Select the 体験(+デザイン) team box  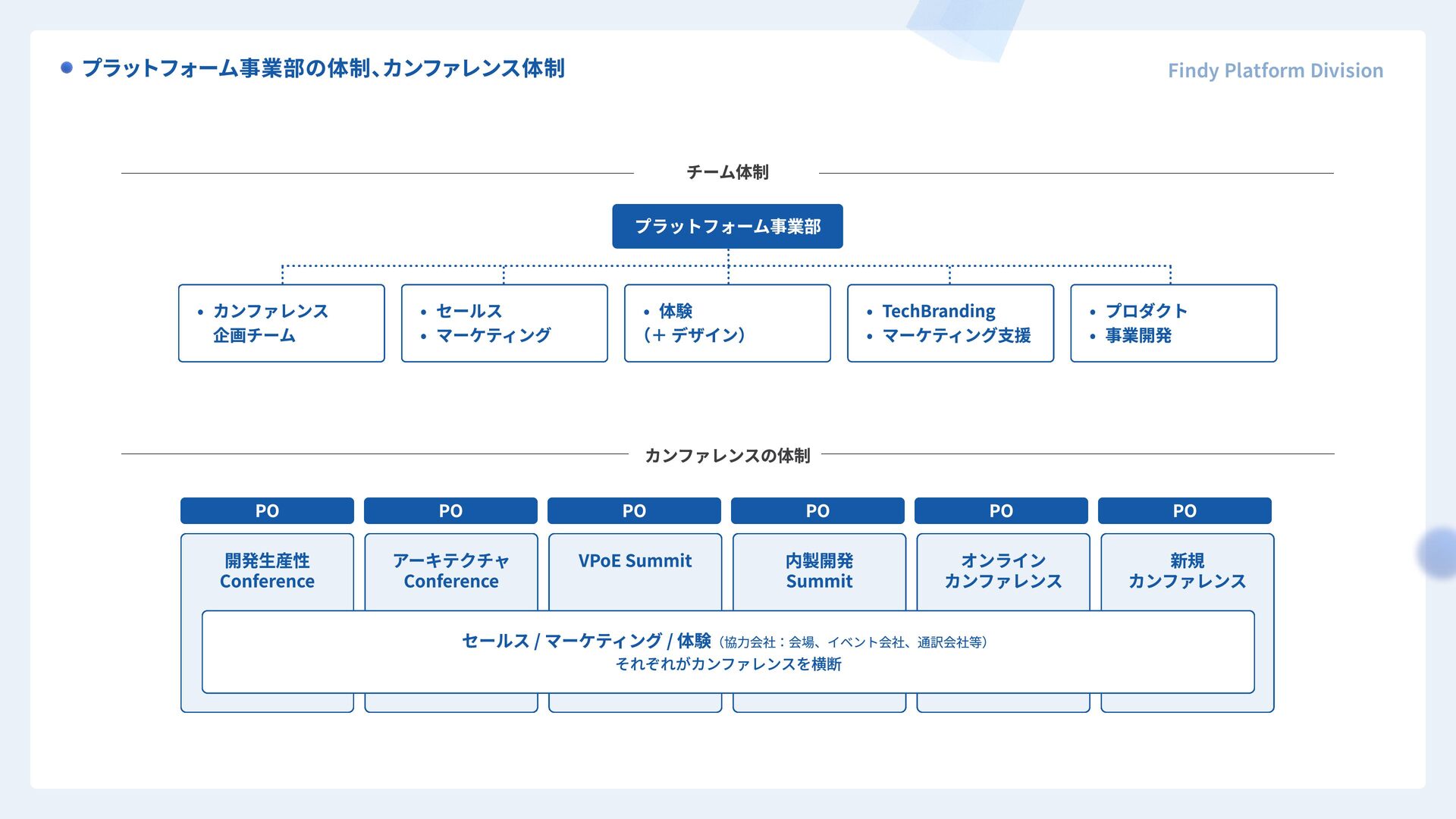727,323
